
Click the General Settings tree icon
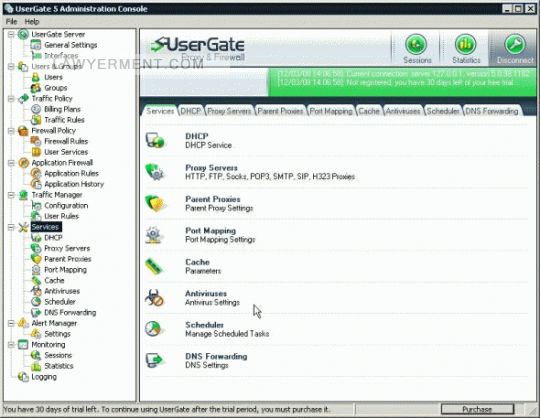tap(36, 45)
